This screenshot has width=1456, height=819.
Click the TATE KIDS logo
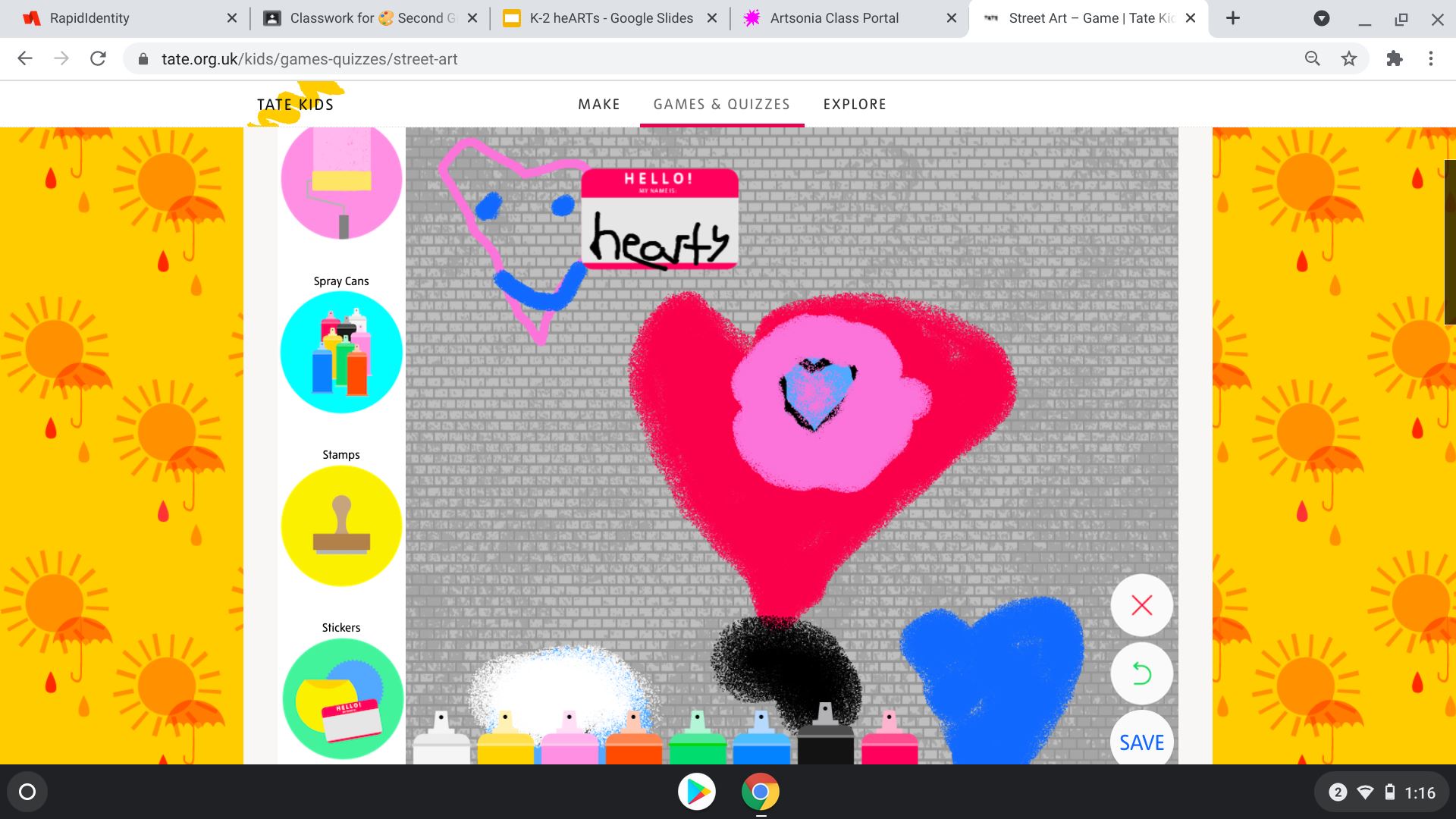[x=295, y=105]
